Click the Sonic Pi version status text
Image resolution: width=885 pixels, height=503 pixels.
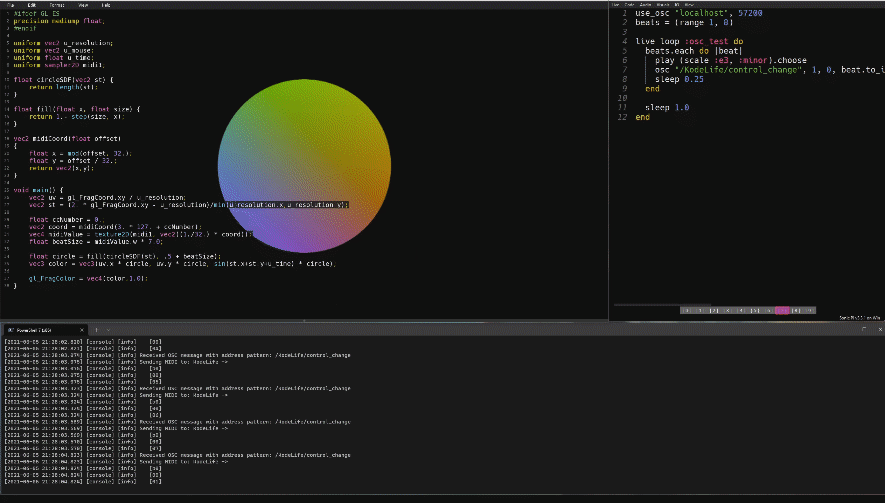[859, 318]
